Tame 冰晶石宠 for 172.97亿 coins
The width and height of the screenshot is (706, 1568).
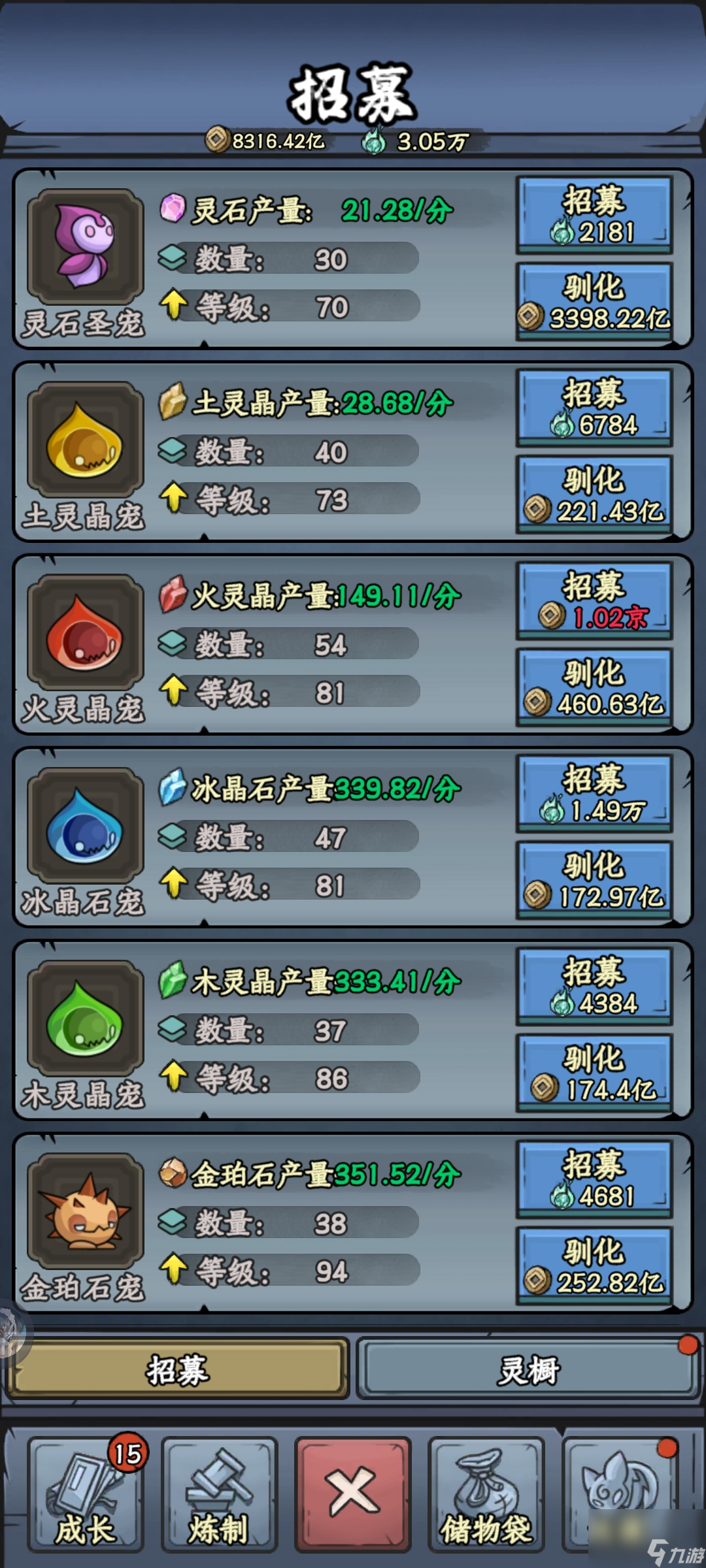click(x=594, y=880)
